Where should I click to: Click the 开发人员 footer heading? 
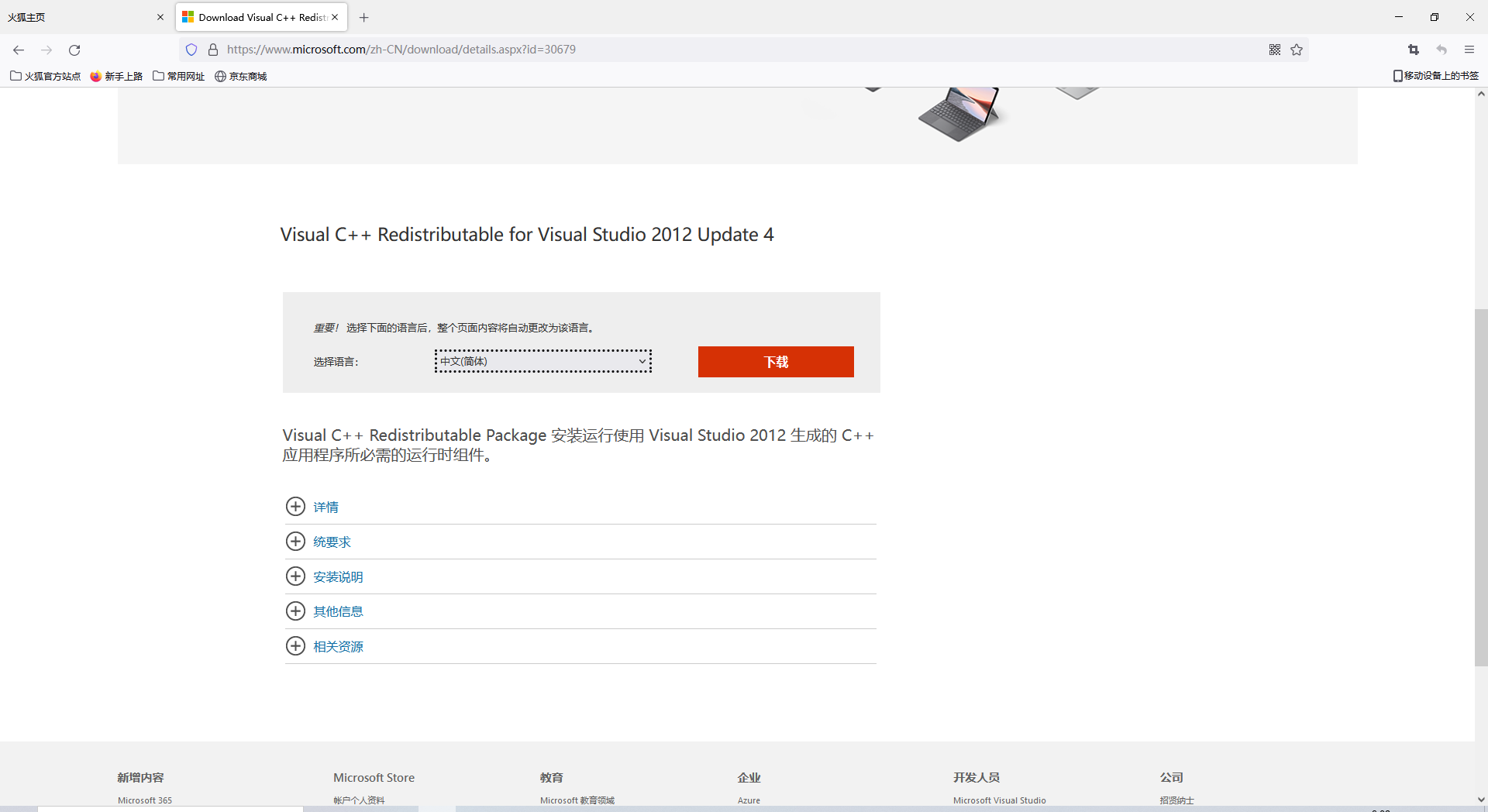[x=976, y=777]
